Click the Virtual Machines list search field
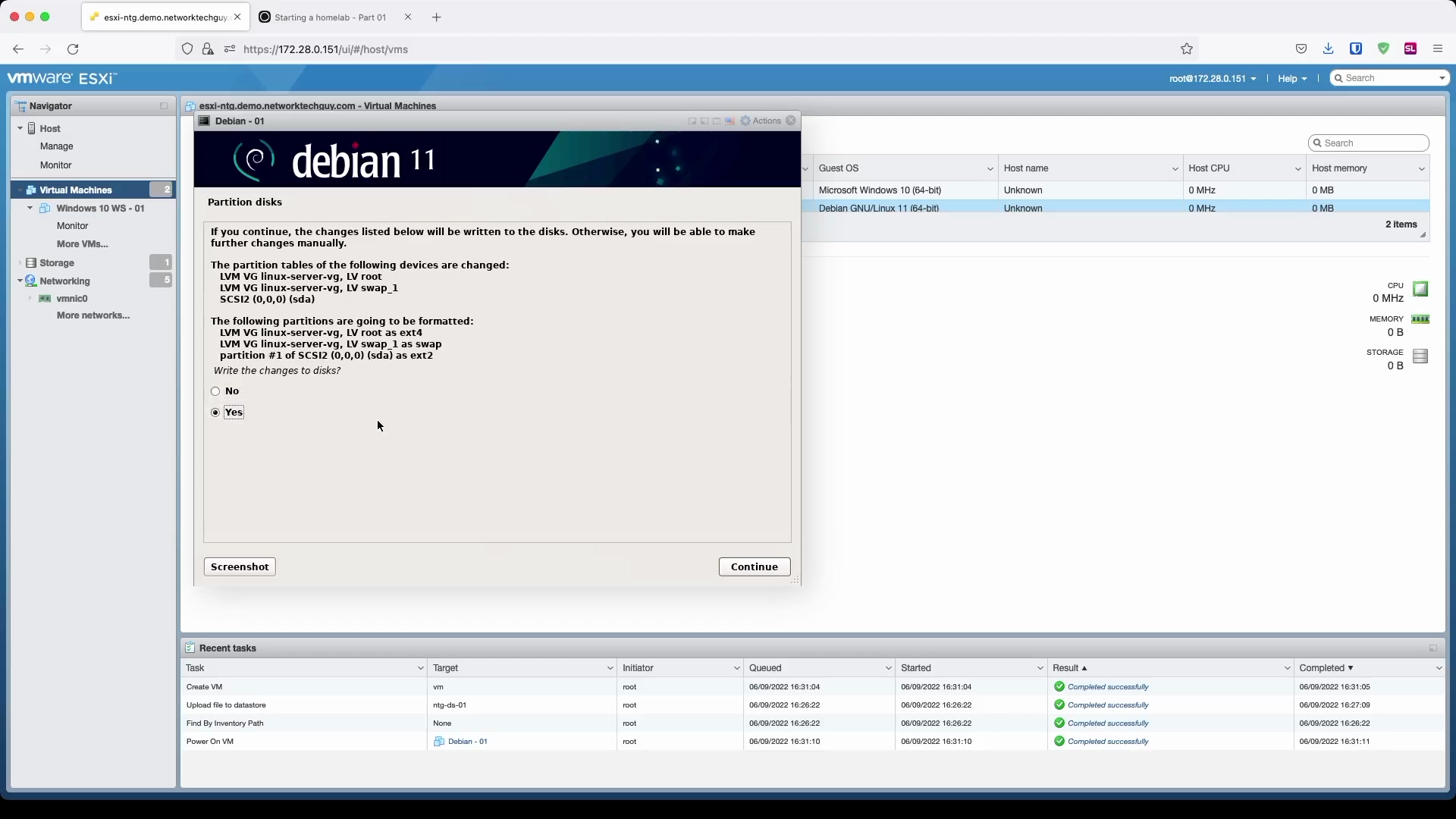 click(1369, 143)
